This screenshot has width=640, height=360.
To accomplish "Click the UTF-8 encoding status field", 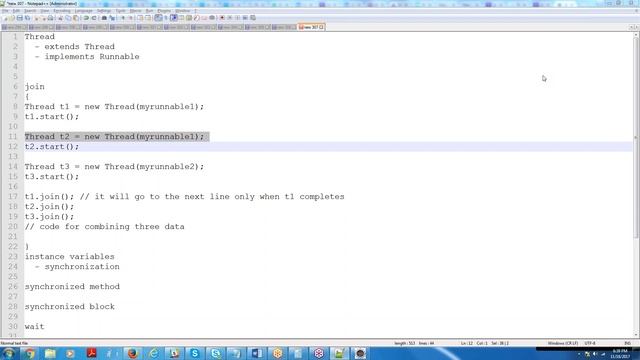I will pyautogui.click(x=590, y=343).
